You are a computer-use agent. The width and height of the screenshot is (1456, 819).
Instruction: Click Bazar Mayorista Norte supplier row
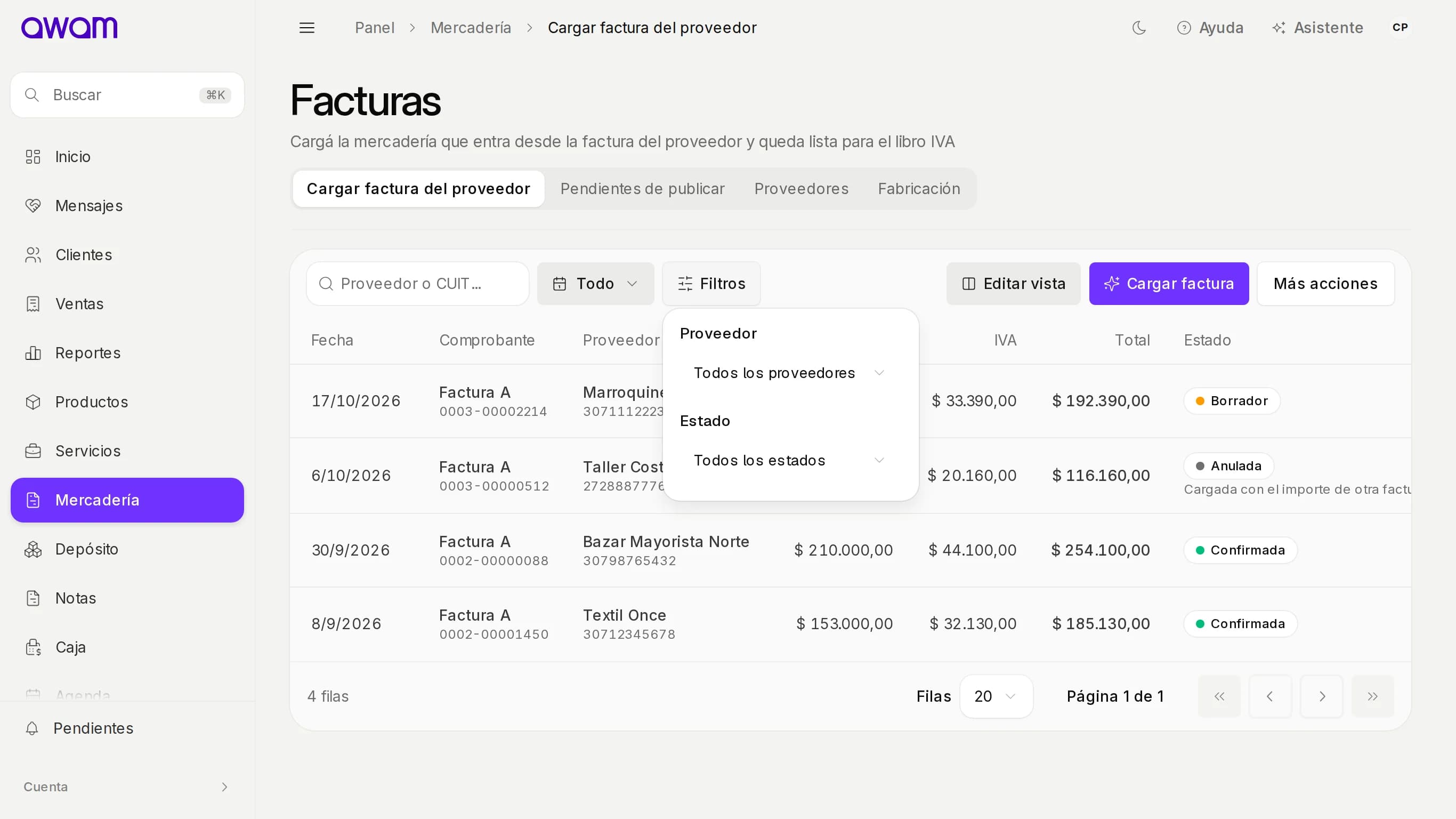click(850, 550)
